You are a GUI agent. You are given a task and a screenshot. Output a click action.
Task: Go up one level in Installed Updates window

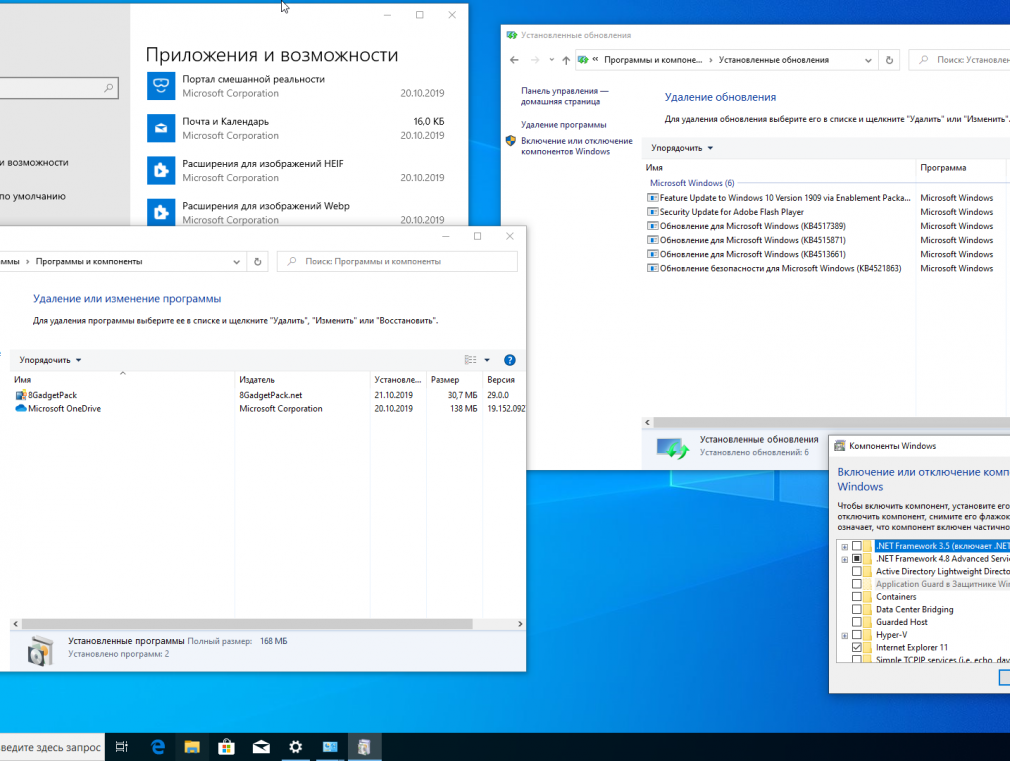566,60
